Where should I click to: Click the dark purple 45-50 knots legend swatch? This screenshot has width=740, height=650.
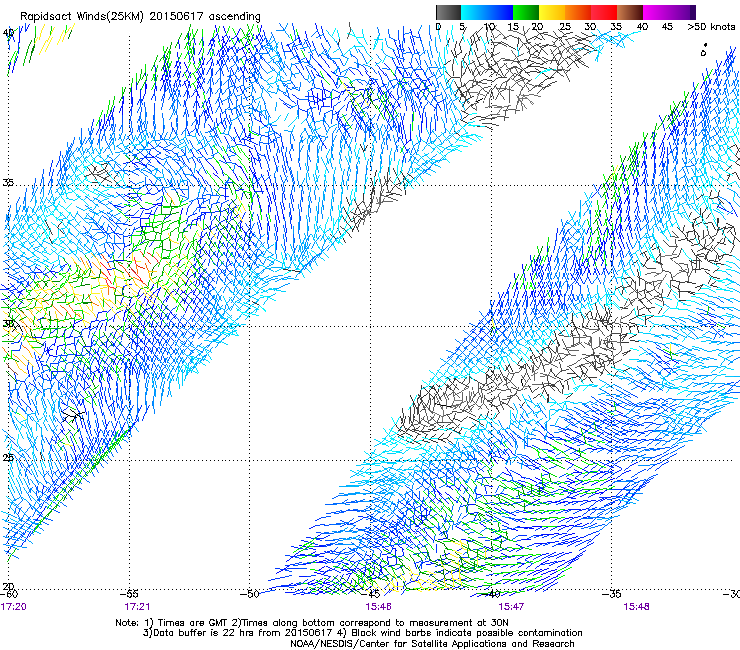[682, 12]
